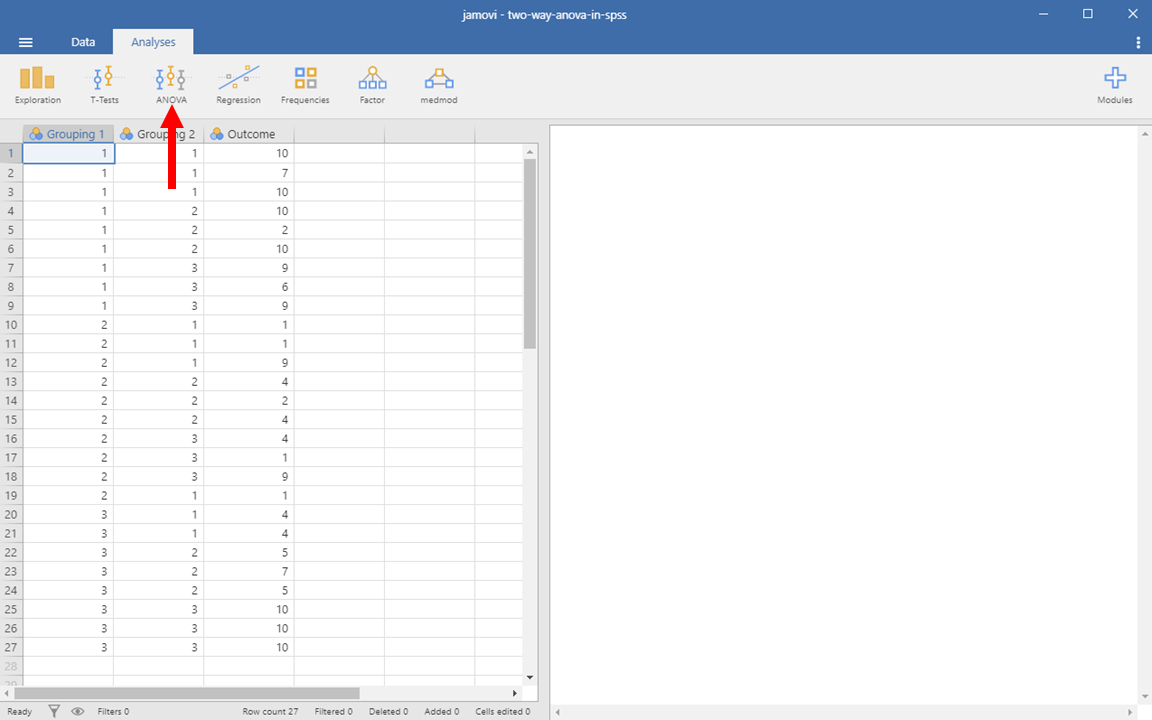1152x720 pixels.
Task: Open the Regression analysis menu
Action: pos(238,84)
